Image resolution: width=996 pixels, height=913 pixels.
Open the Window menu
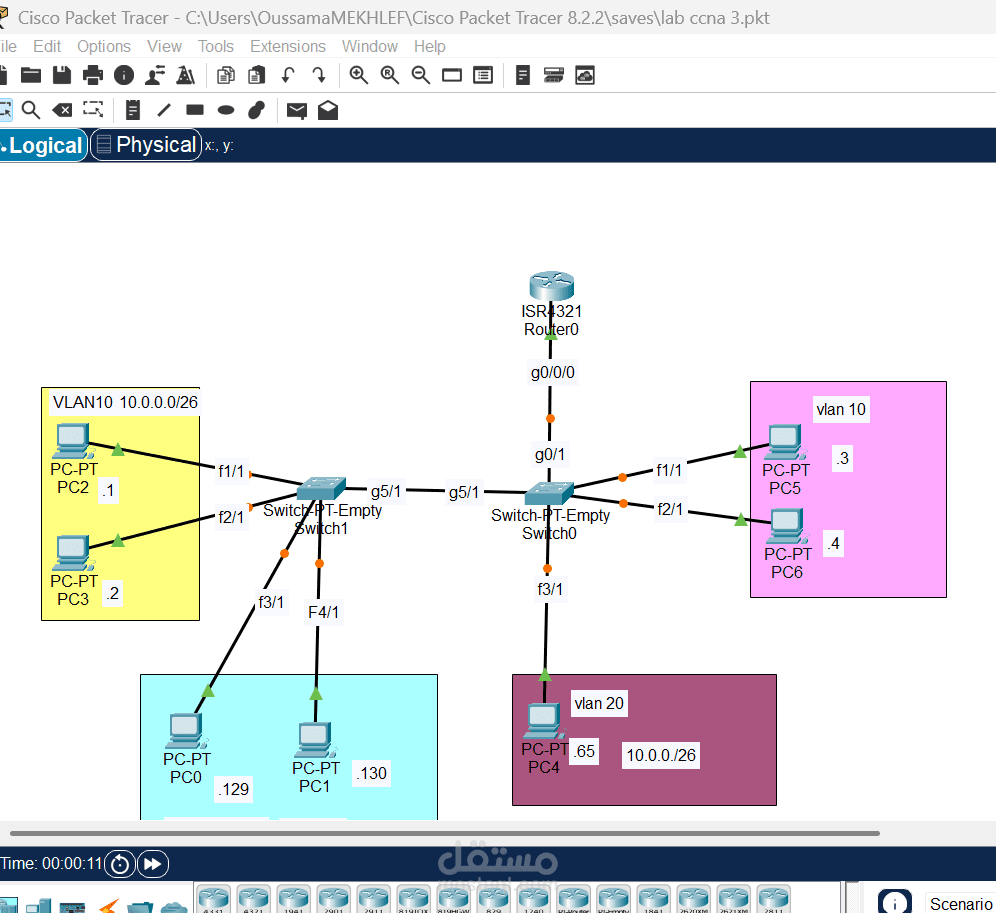click(x=370, y=46)
